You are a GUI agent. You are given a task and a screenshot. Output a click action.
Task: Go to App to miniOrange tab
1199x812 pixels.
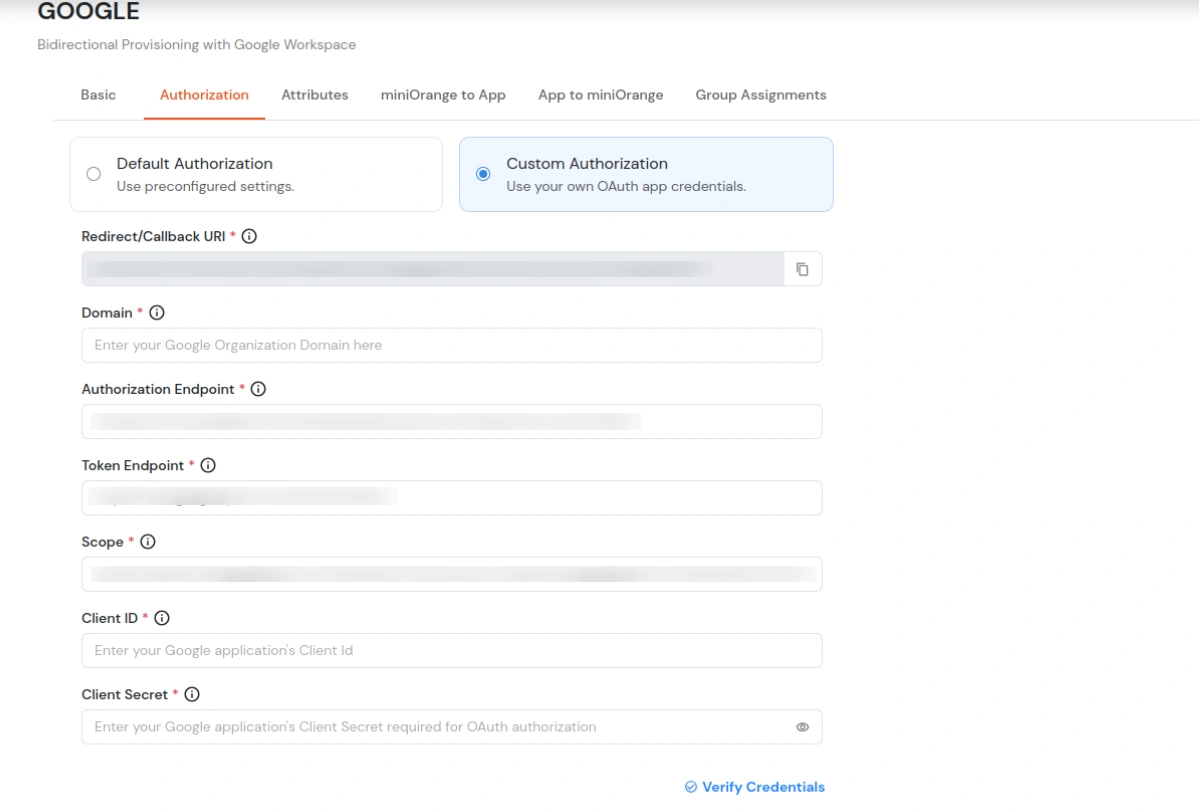click(601, 95)
